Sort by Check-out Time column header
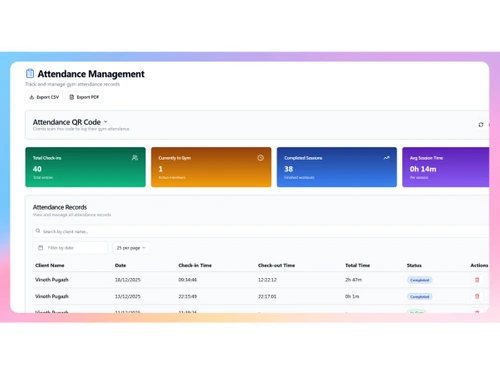 (x=276, y=265)
